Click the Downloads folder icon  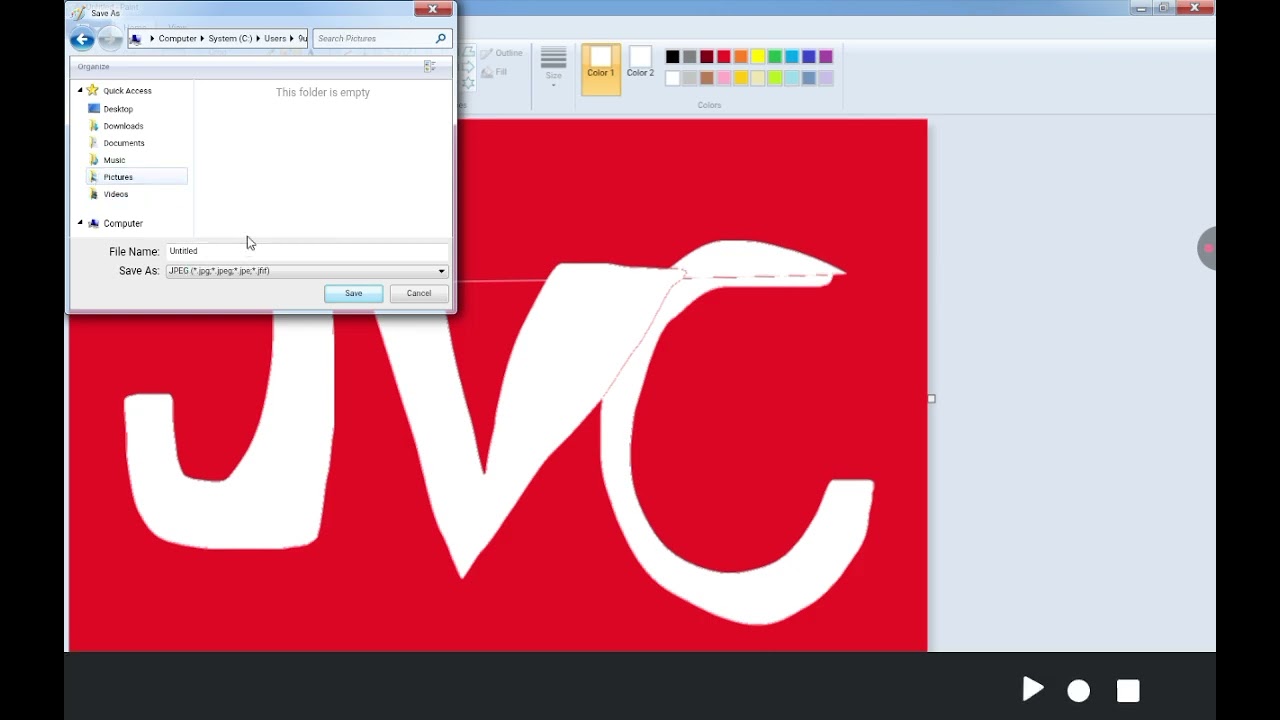coord(94,126)
